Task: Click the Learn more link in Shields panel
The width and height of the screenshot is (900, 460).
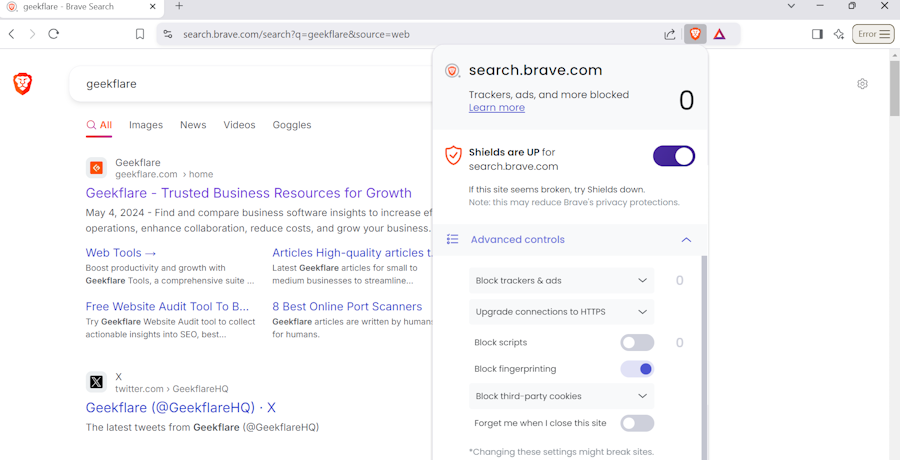Action: 496,107
